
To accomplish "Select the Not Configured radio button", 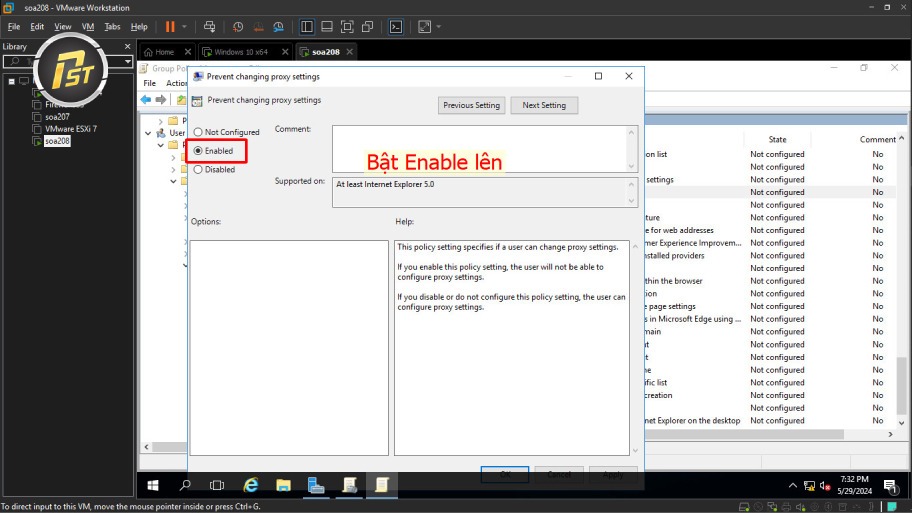I will (x=198, y=132).
